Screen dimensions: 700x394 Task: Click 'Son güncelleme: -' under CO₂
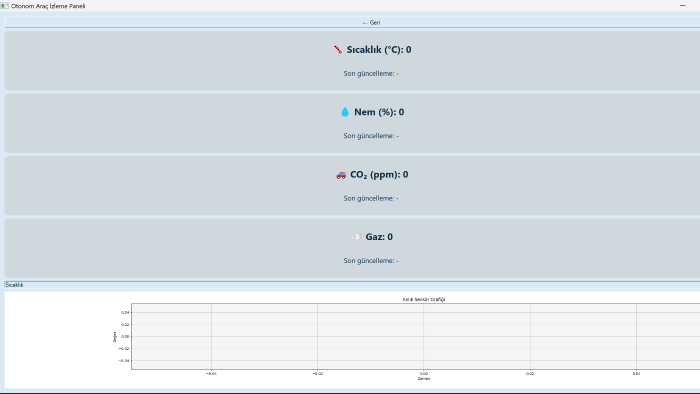371,199
